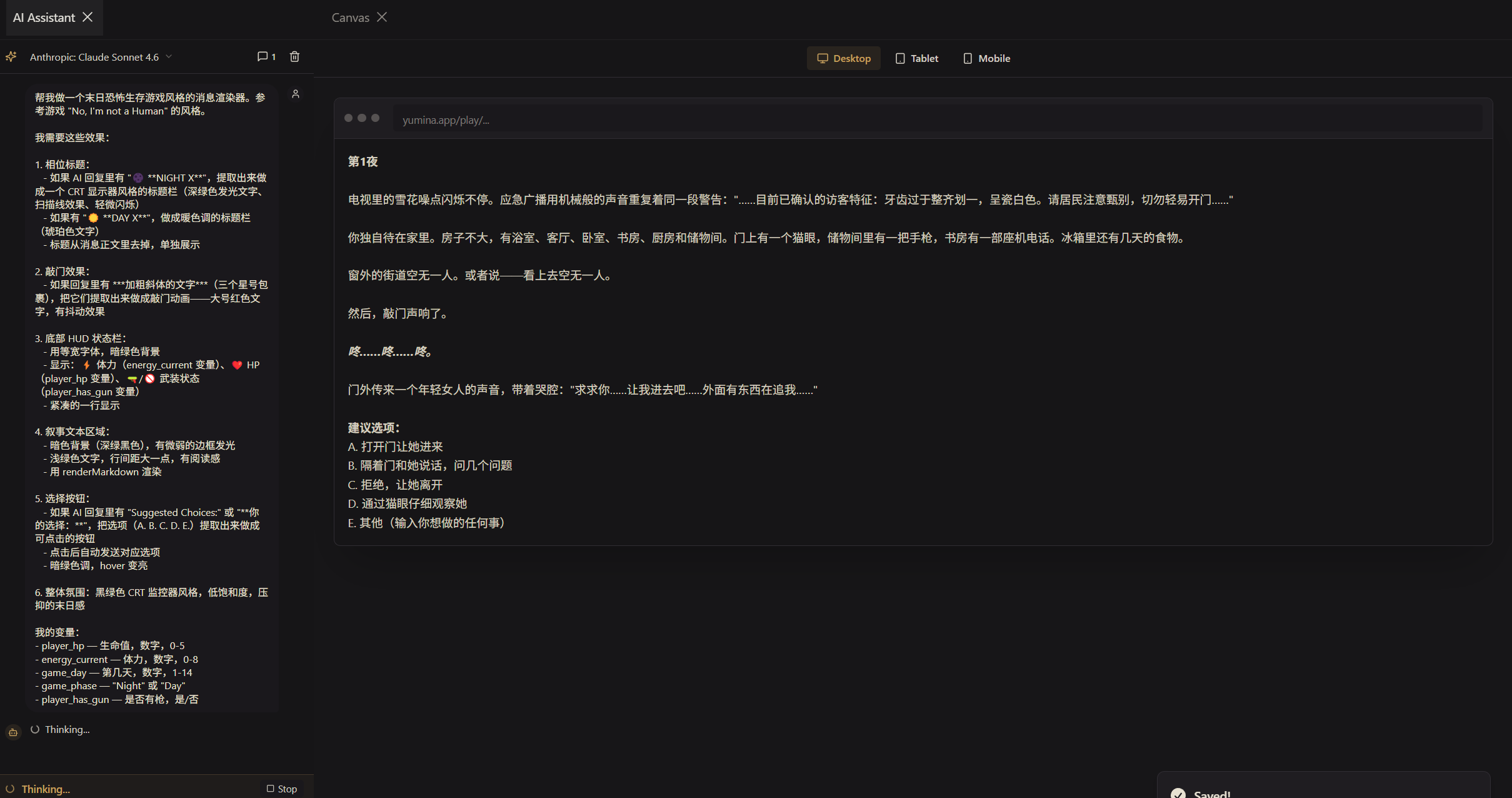Click the user avatar icon beside the prompt
This screenshot has width=1512, height=798.
(296, 94)
